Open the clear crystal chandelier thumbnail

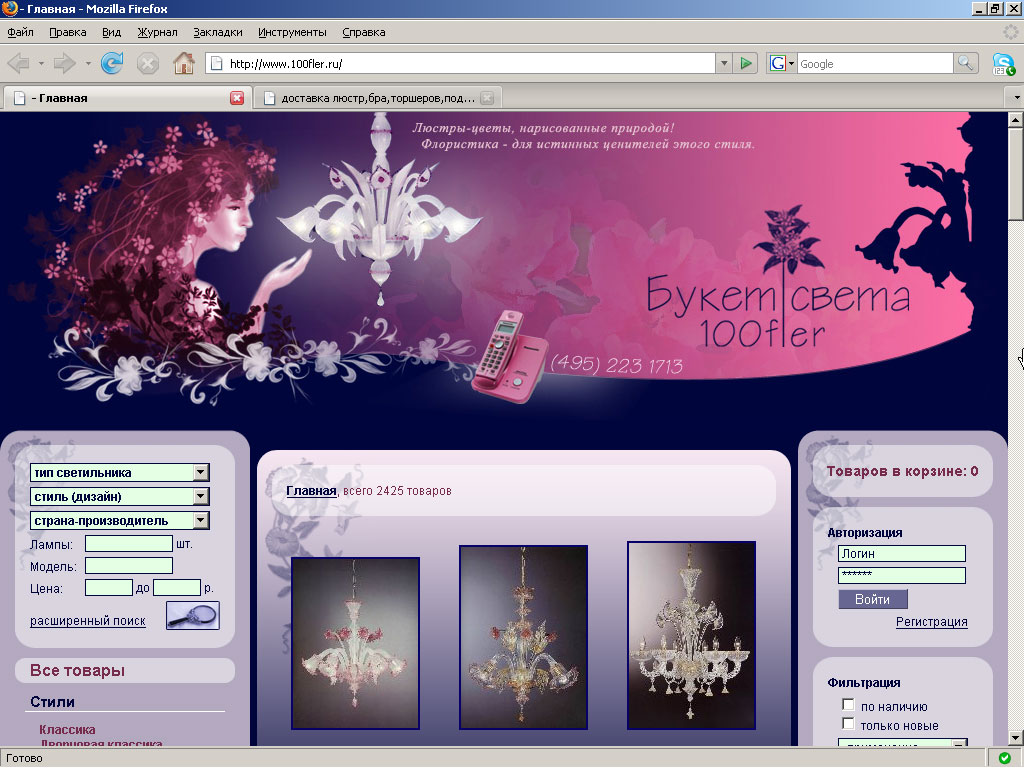tap(692, 635)
